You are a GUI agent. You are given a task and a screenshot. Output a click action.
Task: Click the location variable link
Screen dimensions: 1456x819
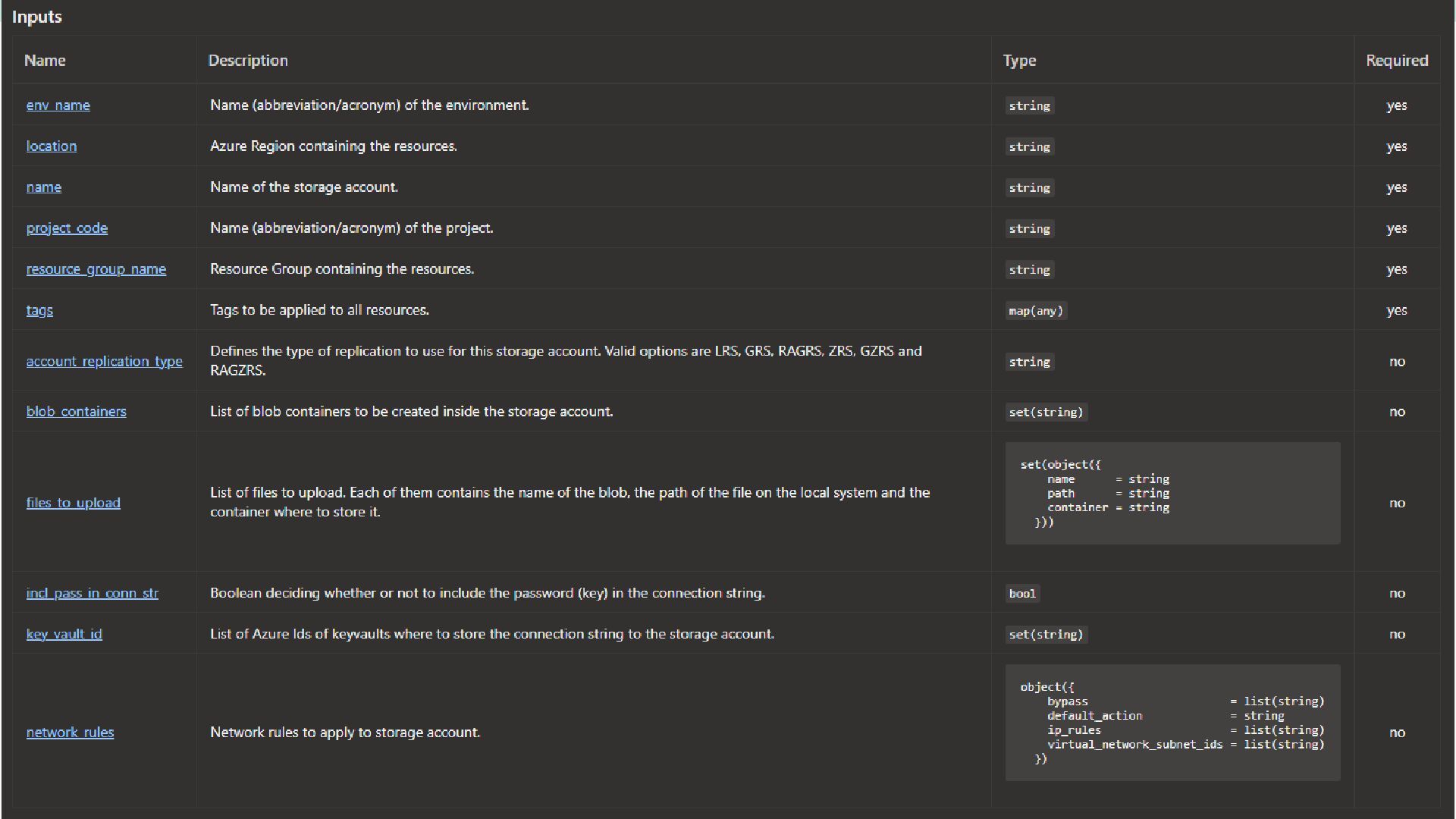(52, 146)
